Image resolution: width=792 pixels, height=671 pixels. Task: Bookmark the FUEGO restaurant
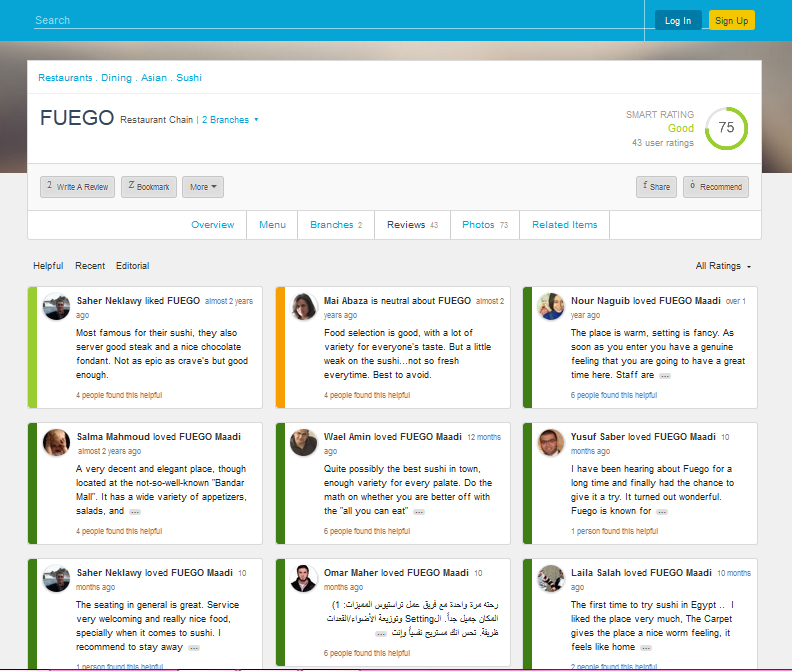click(x=149, y=187)
